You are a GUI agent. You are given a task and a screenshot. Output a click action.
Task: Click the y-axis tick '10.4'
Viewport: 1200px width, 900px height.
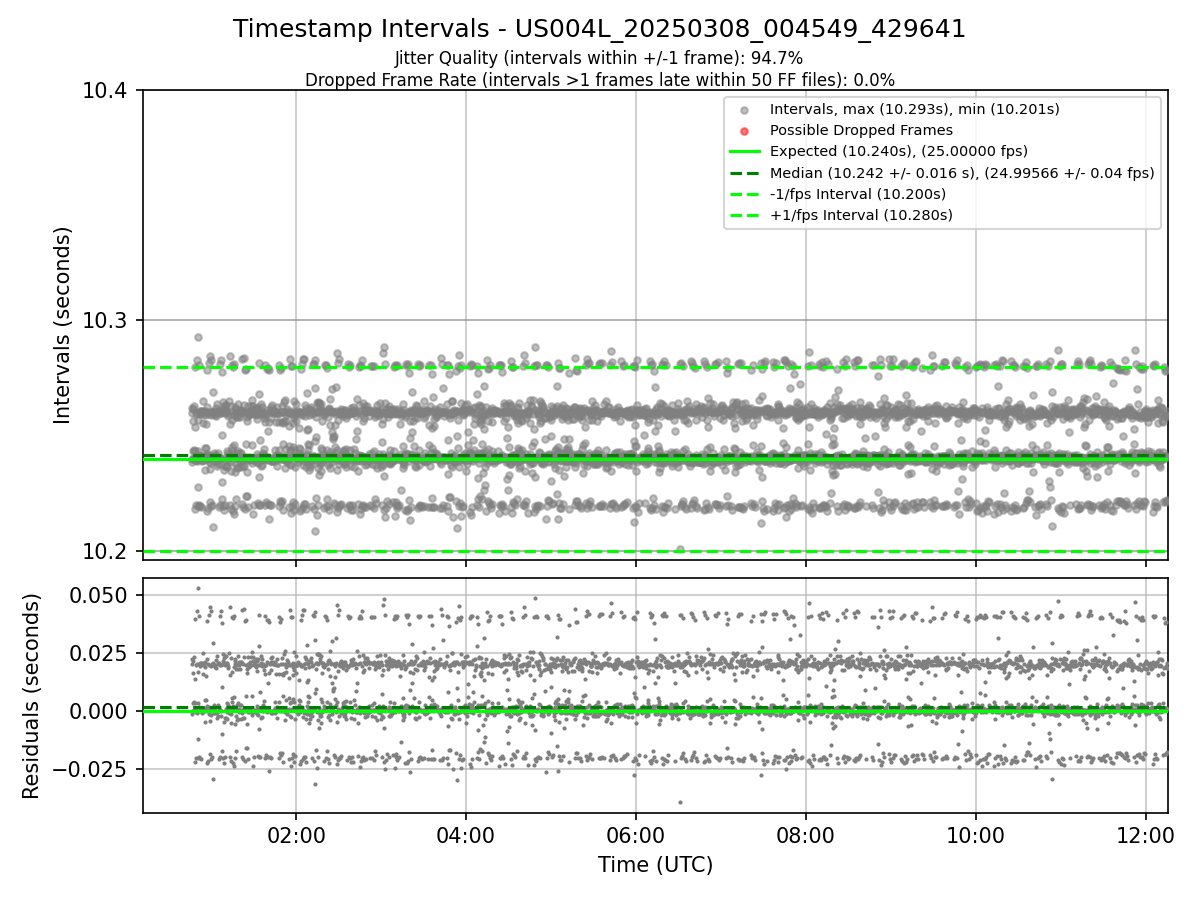click(106, 90)
